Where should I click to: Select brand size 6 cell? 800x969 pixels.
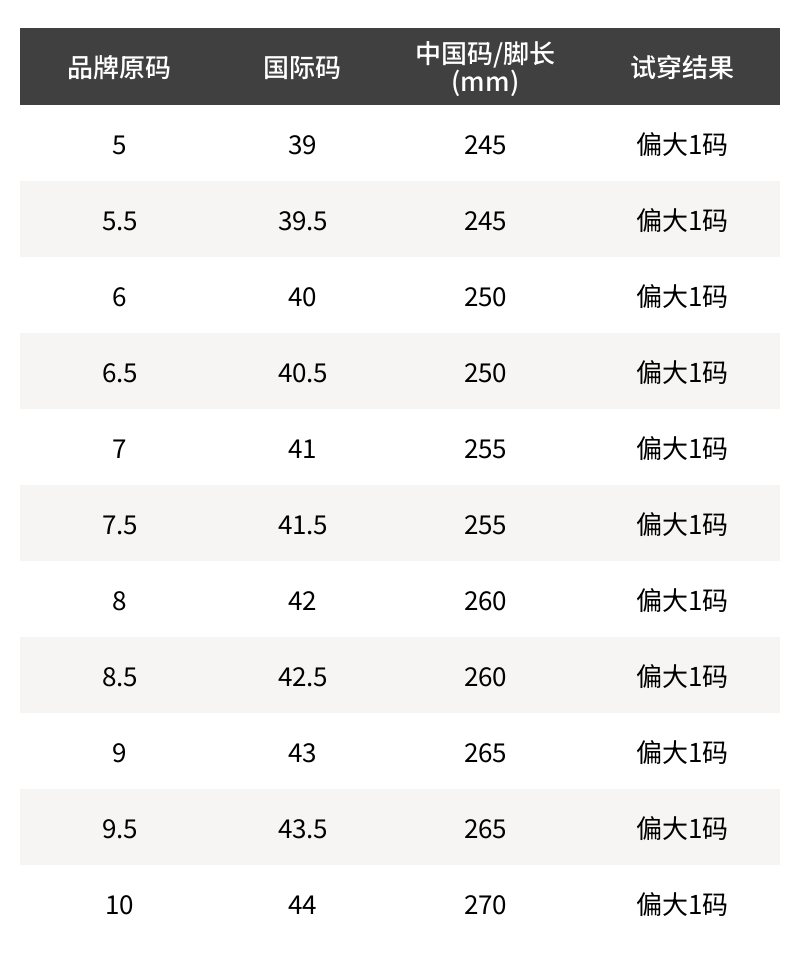coord(119,297)
